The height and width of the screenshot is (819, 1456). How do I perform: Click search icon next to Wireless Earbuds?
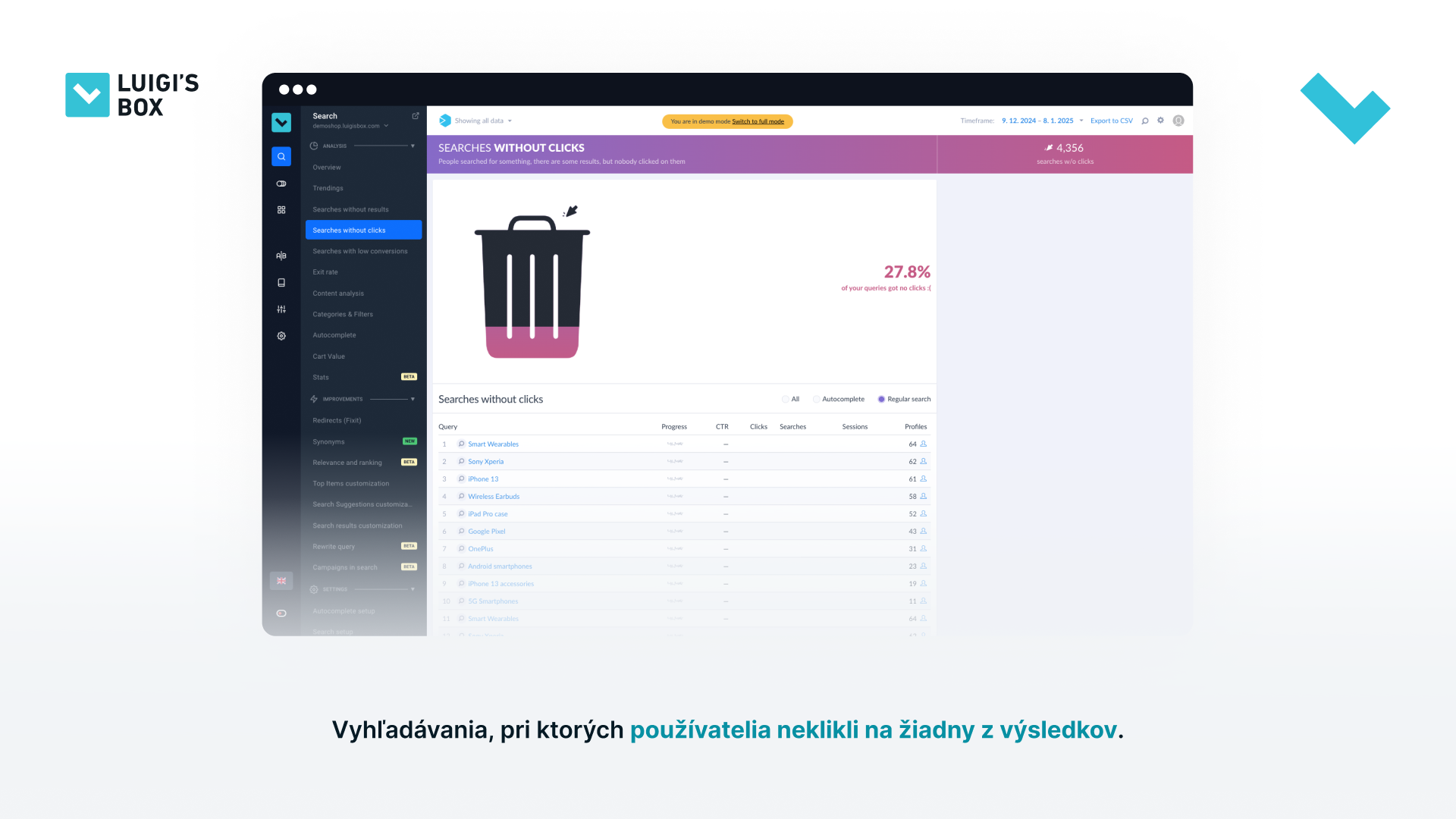point(461,496)
